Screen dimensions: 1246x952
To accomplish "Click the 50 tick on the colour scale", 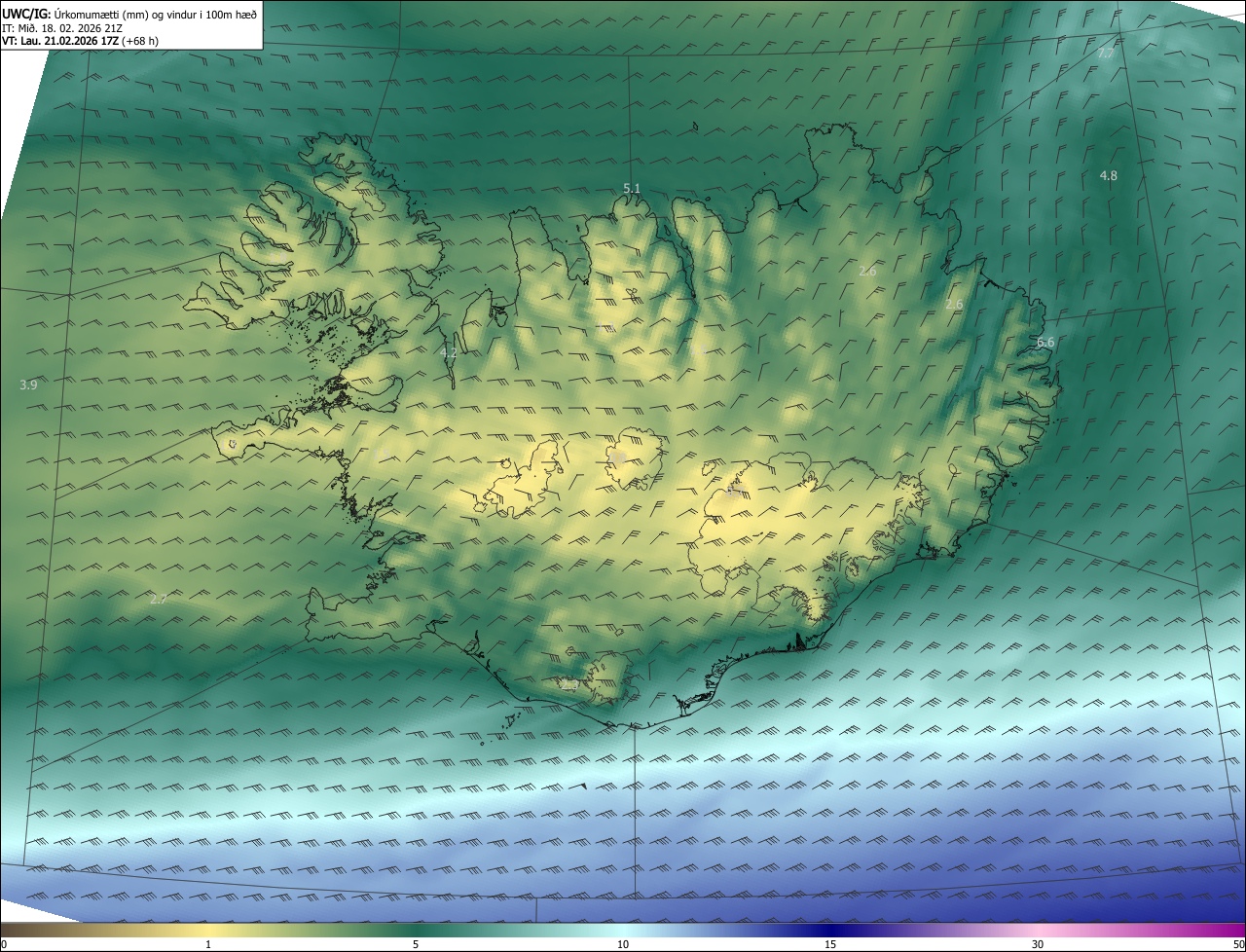I will click(1238, 944).
